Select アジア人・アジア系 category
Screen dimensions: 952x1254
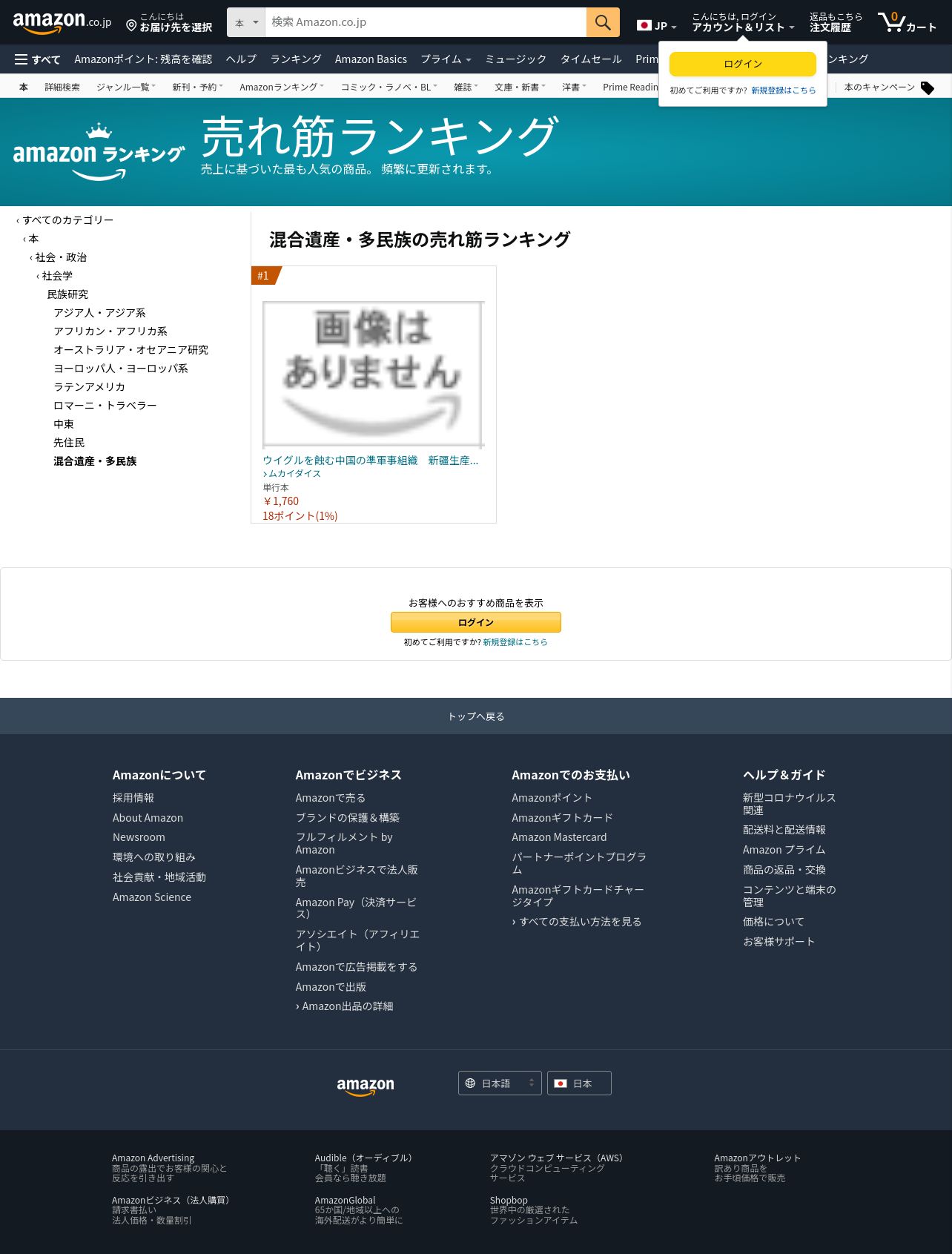(99, 313)
